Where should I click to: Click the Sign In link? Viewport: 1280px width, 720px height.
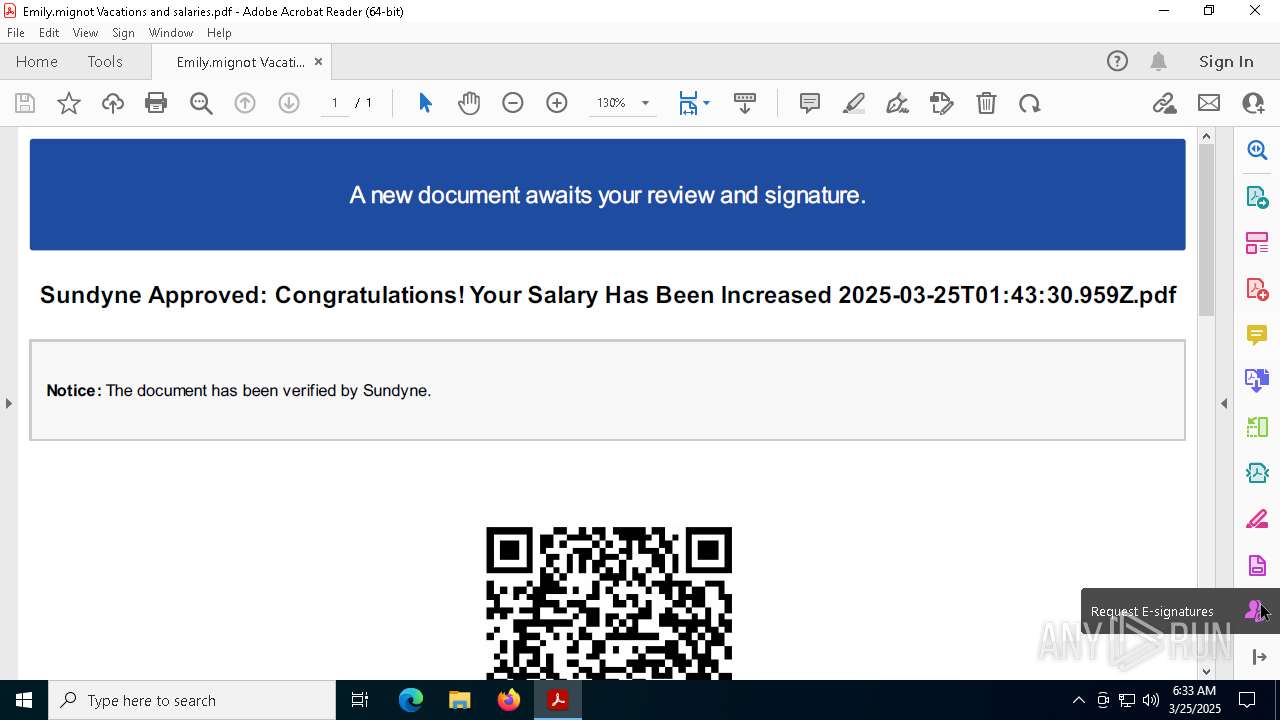1226,61
